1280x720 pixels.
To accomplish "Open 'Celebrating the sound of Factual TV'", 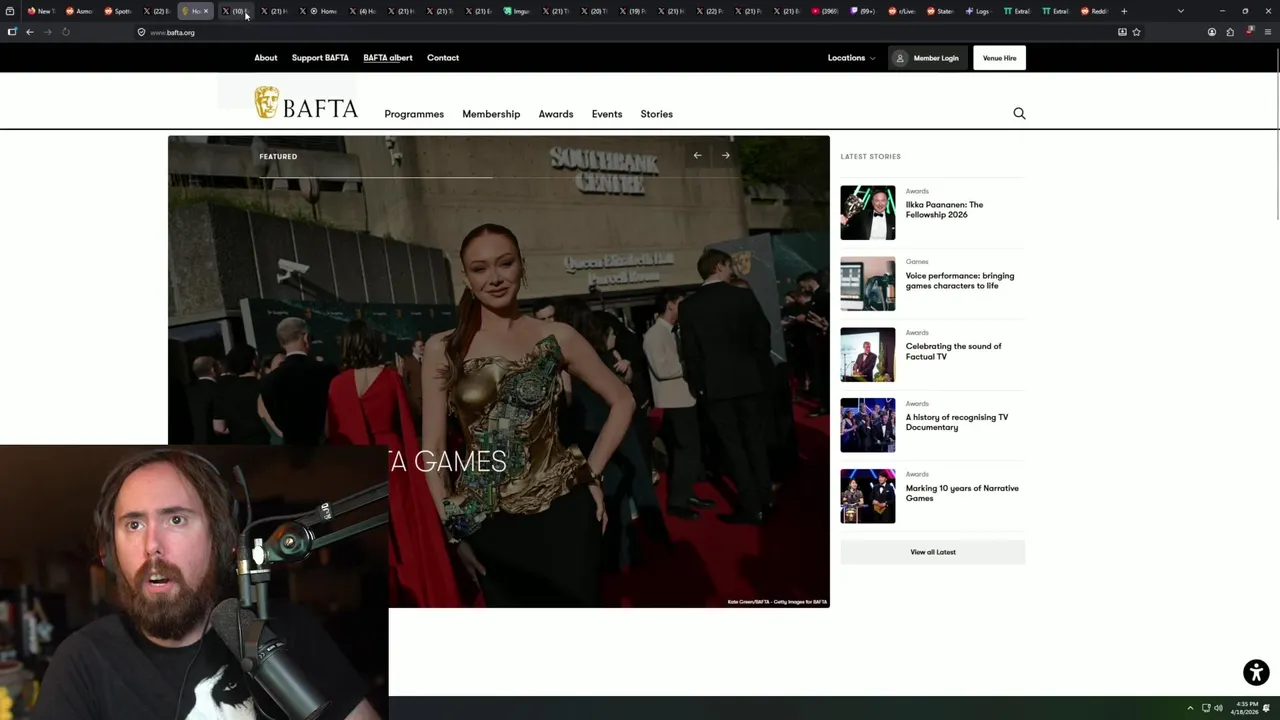I will (954, 352).
